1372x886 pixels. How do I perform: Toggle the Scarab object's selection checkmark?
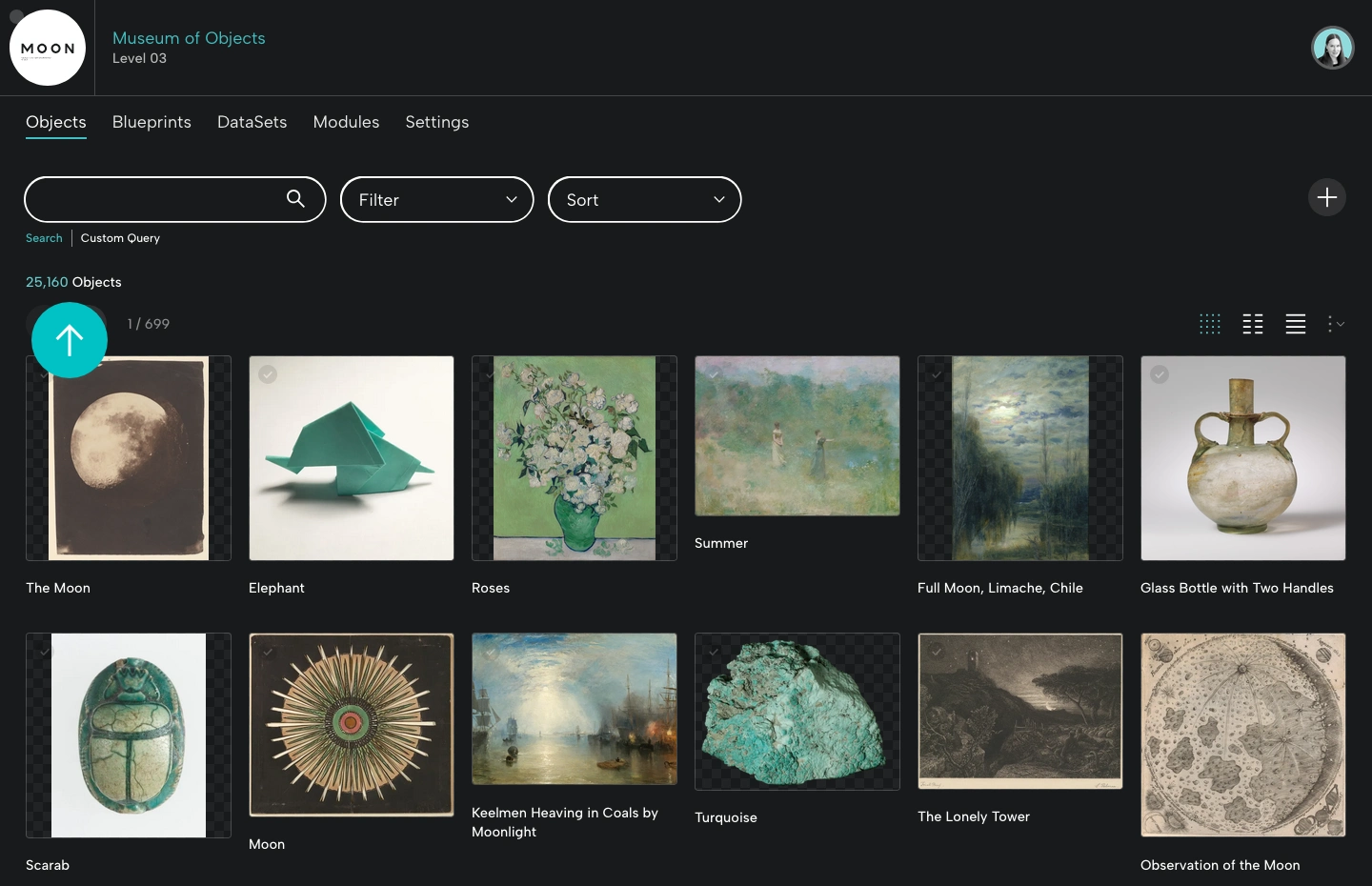pos(45,652)
